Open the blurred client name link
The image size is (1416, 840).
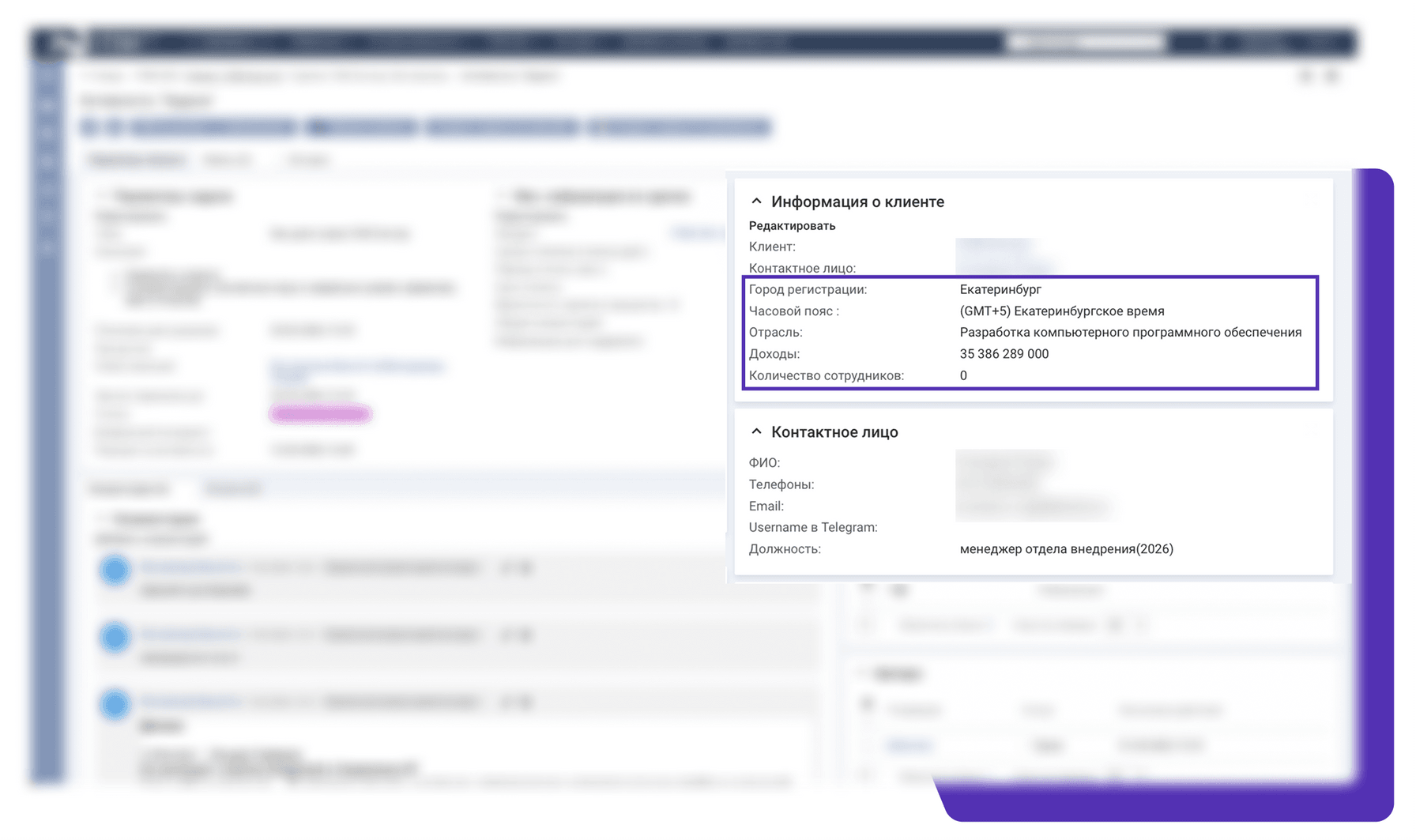(994, 247)
